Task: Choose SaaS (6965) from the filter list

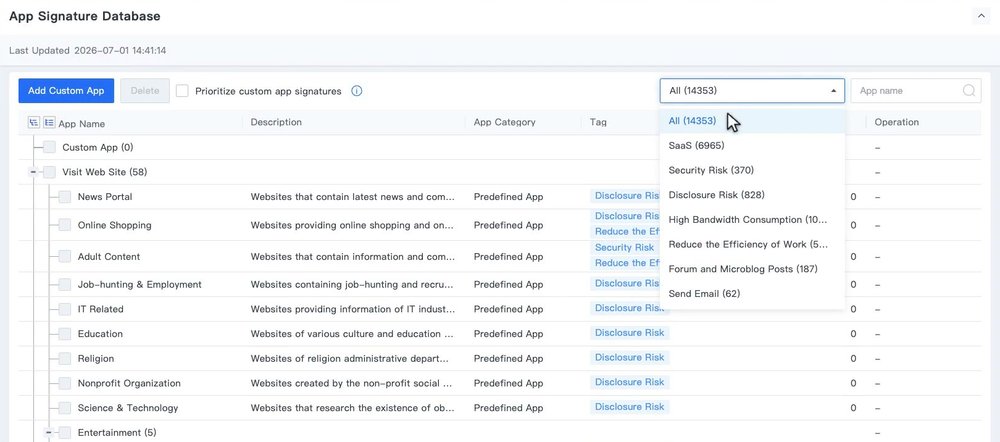Action: coord(752,145)
